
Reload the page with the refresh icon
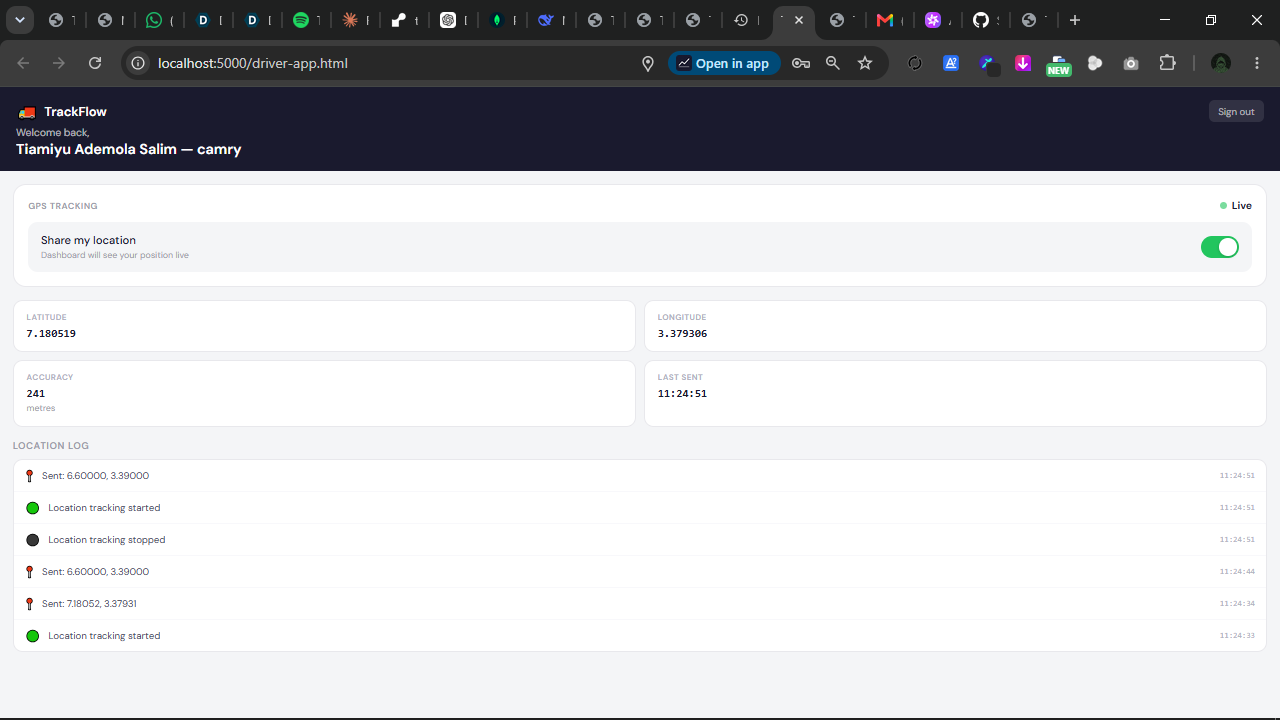(x=95, y=63)
